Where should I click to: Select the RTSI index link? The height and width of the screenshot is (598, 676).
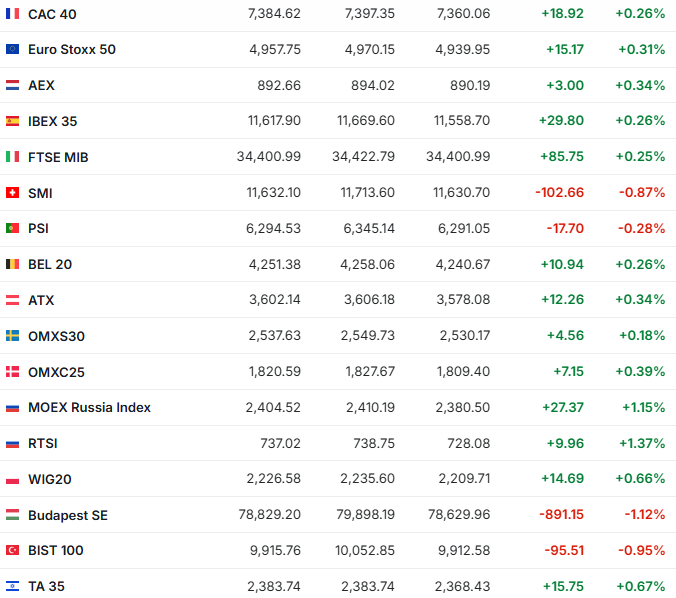(x=42, y=443)
